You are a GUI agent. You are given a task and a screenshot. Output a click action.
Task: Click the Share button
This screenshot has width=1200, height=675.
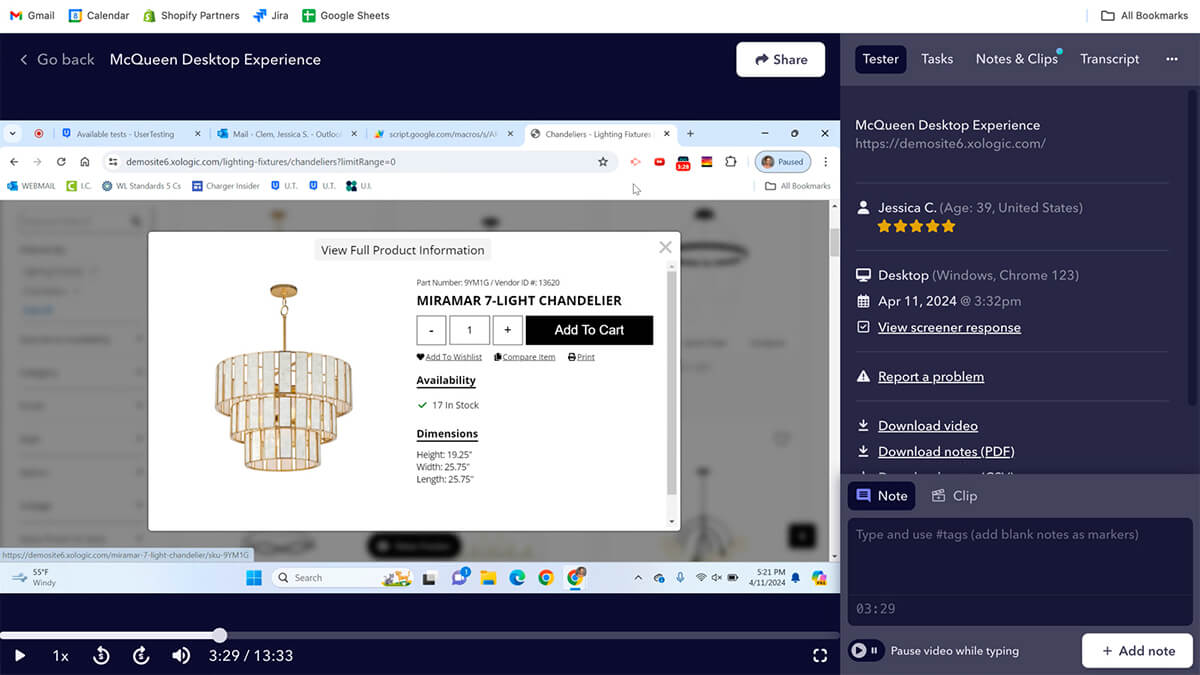click(x=781, y=59)
